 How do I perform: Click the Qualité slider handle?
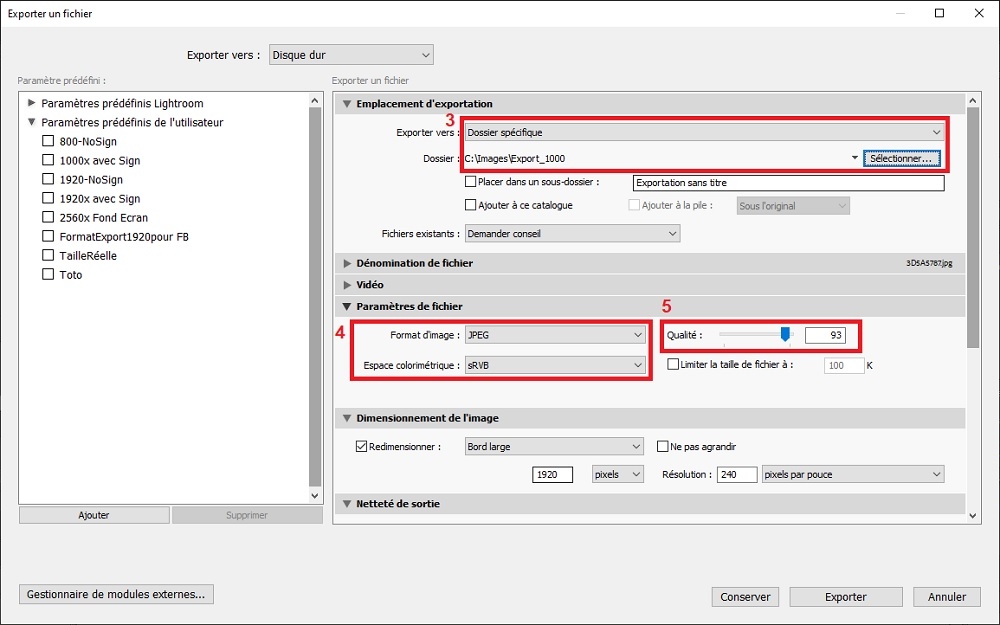[x=786, y=334]
